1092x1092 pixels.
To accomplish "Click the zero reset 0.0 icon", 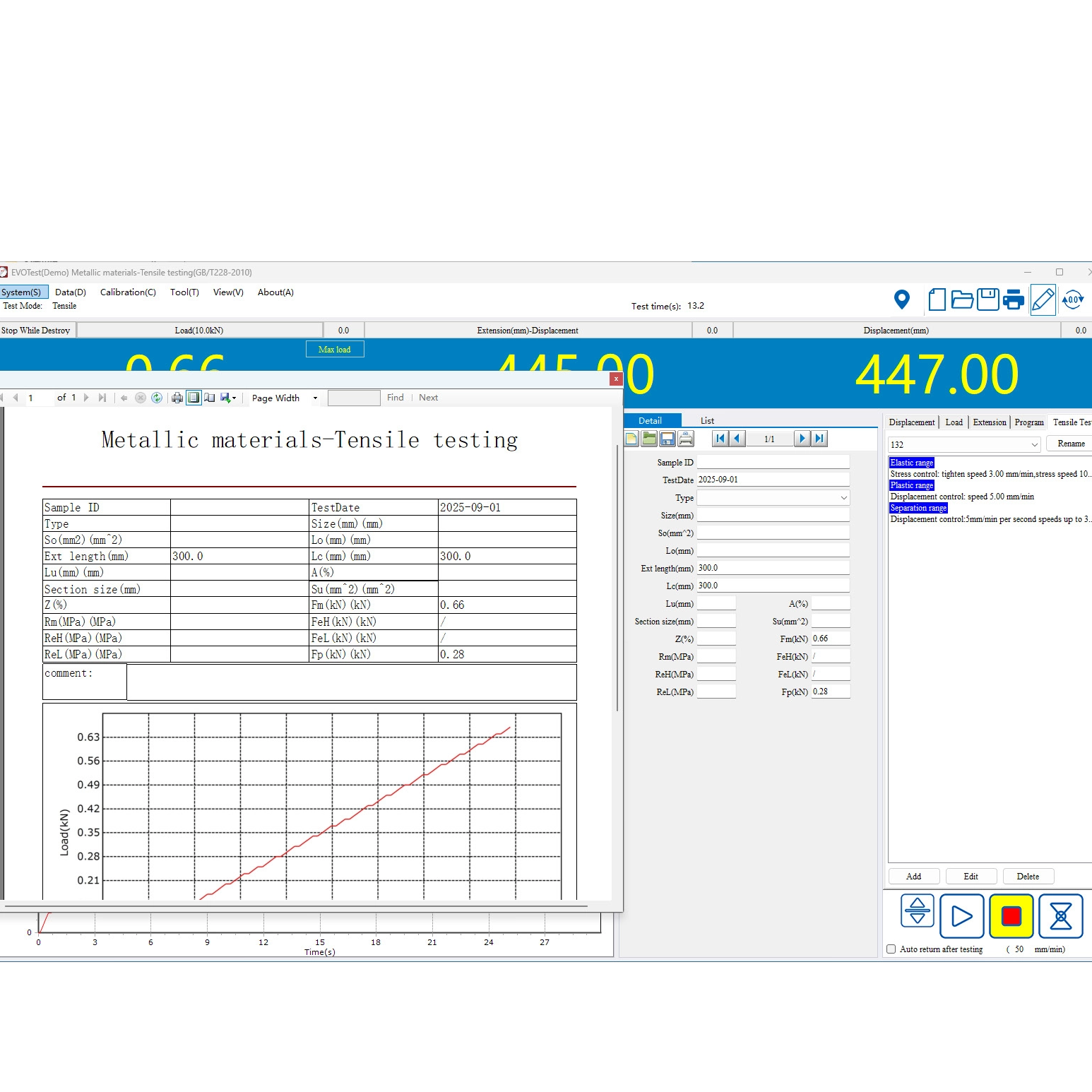I will (x=1072, y=300).
